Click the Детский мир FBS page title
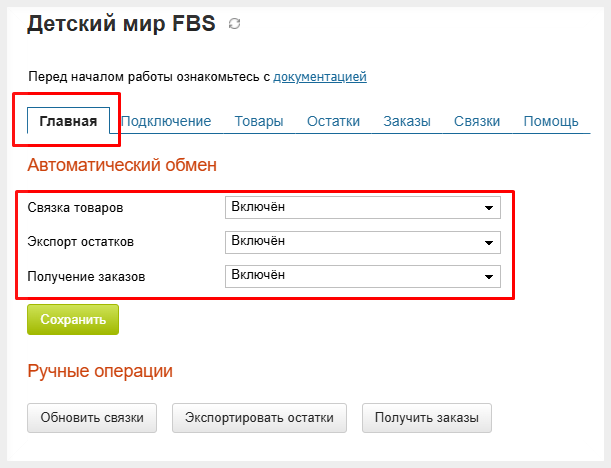The height and width of the screenshot is (468, 611). [x=121, y=23]
